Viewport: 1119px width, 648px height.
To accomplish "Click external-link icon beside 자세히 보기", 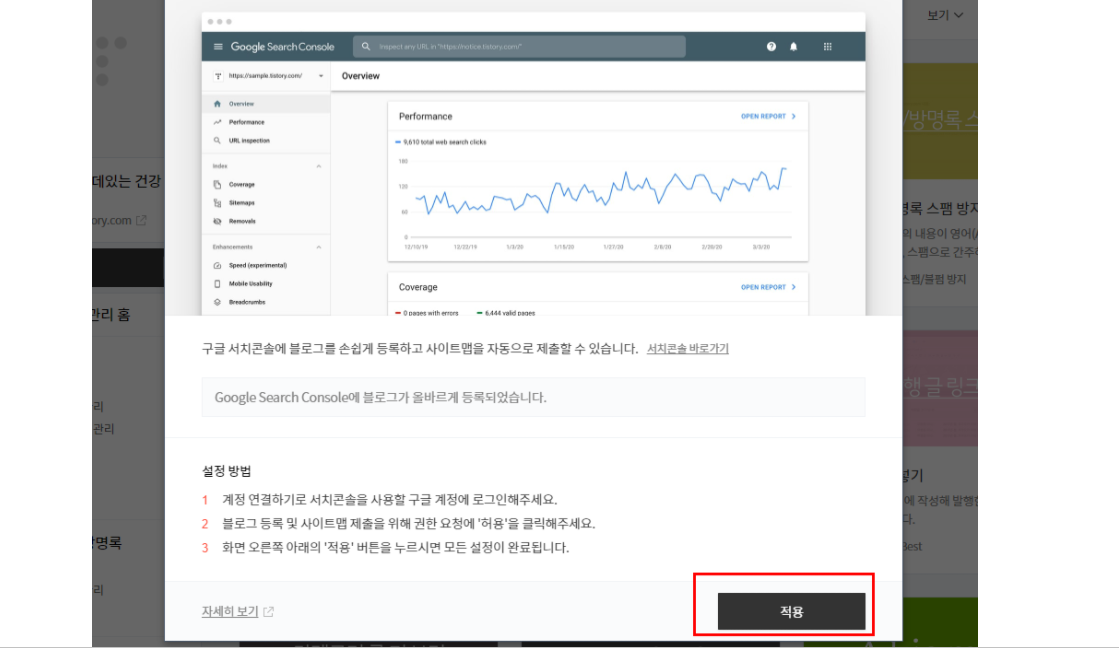I will tap(268, 612).
